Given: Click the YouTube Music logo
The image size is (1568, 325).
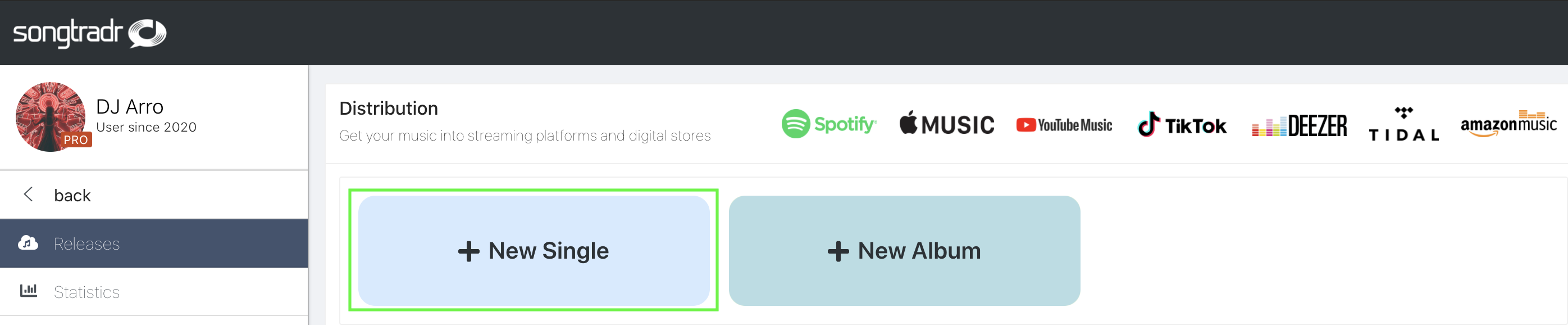Looking at the screenshot, I should click(x=1064, y=125).
